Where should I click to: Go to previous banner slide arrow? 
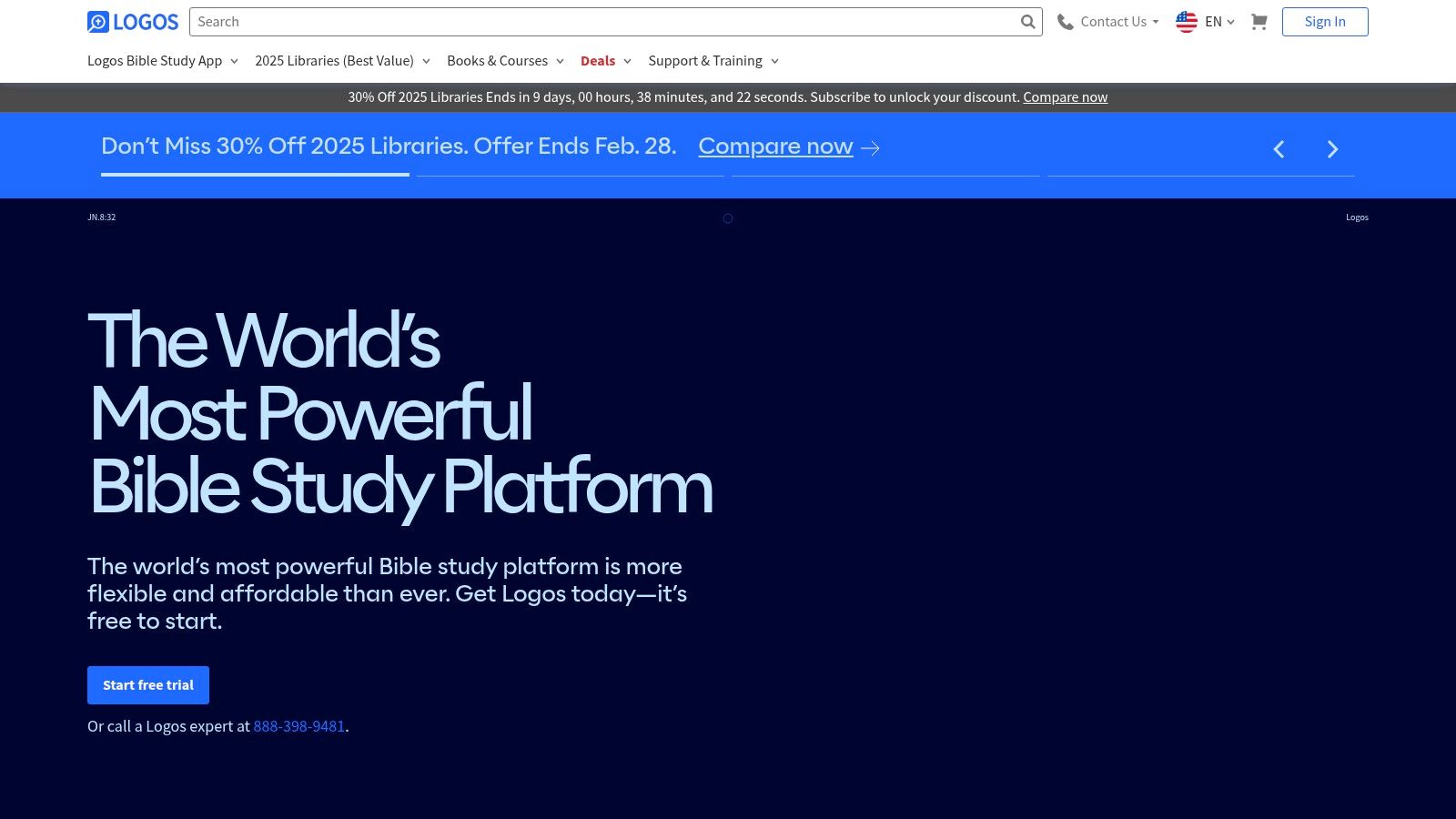1279,149
